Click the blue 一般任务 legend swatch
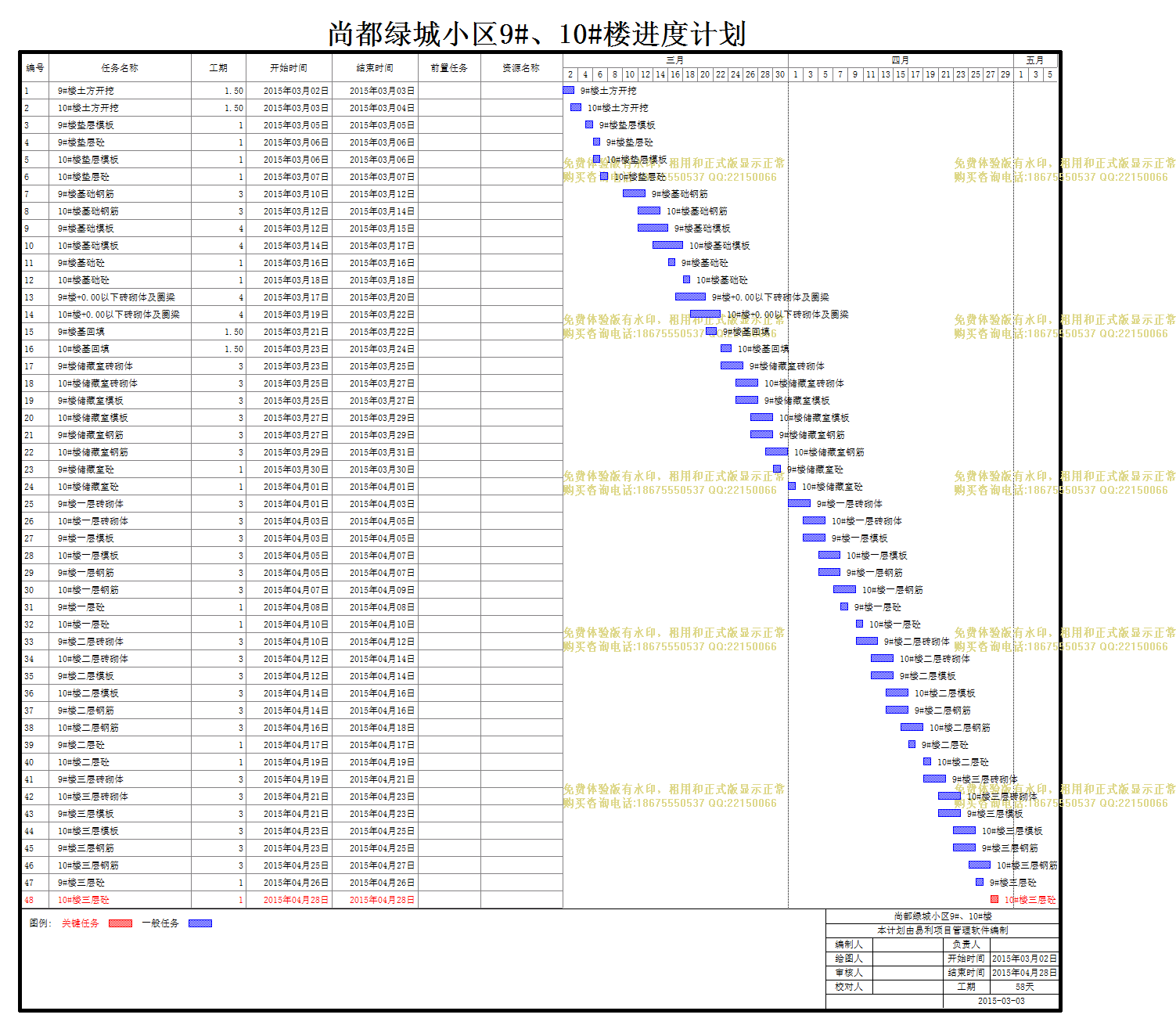 [x=200, y=923]
